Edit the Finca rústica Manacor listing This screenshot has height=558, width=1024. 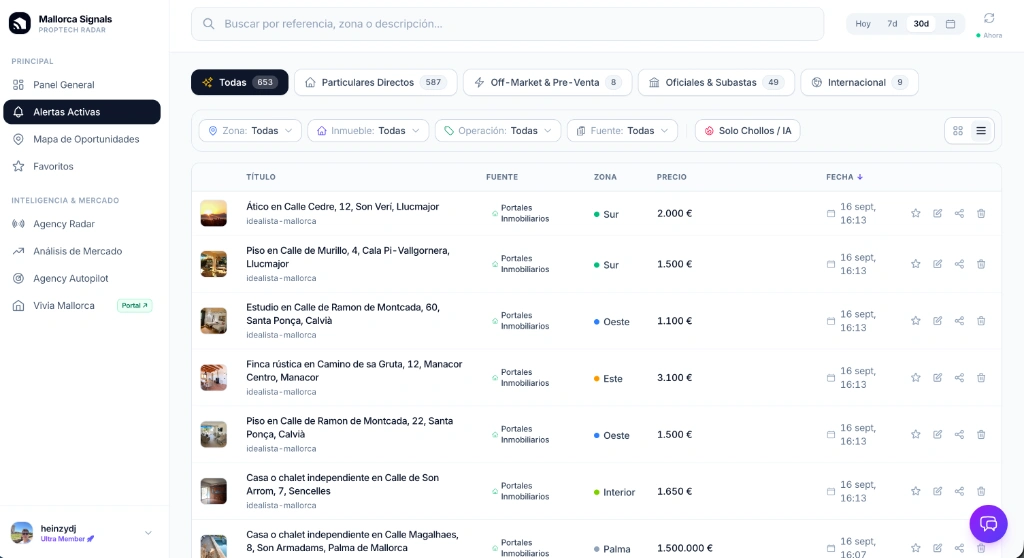point(937,378)
